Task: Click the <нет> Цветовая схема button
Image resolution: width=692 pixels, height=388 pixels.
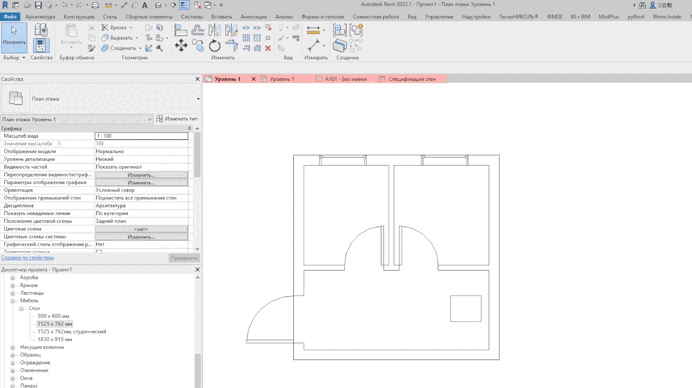Action: click(x=141, y=229)
